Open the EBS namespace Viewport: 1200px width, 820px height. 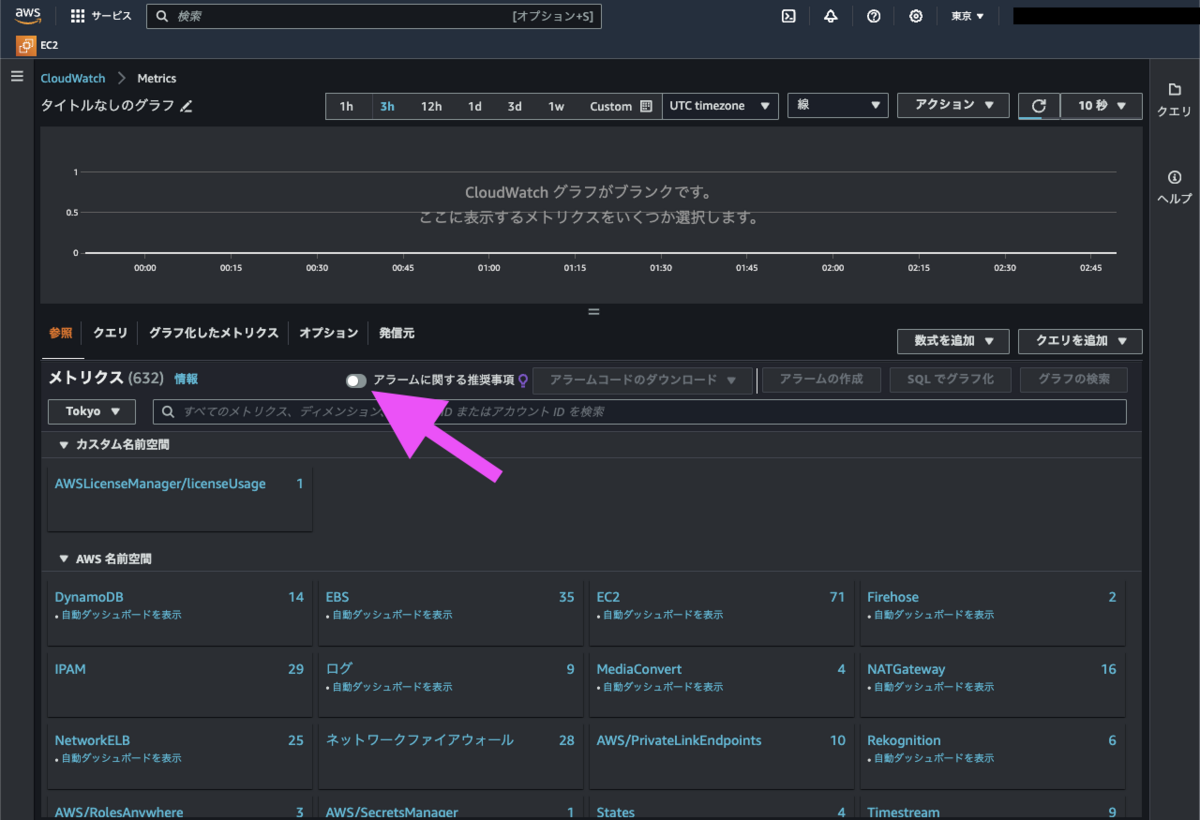[337, 597]
